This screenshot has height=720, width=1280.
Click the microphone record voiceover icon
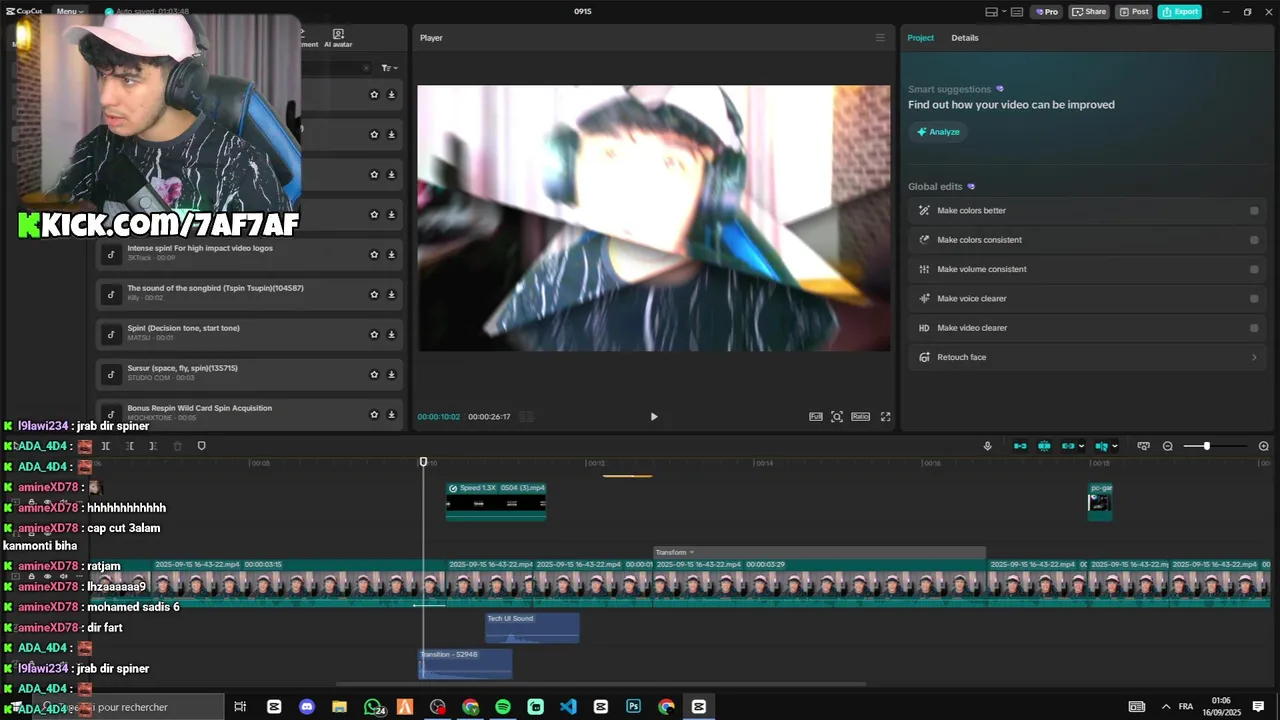988,446
